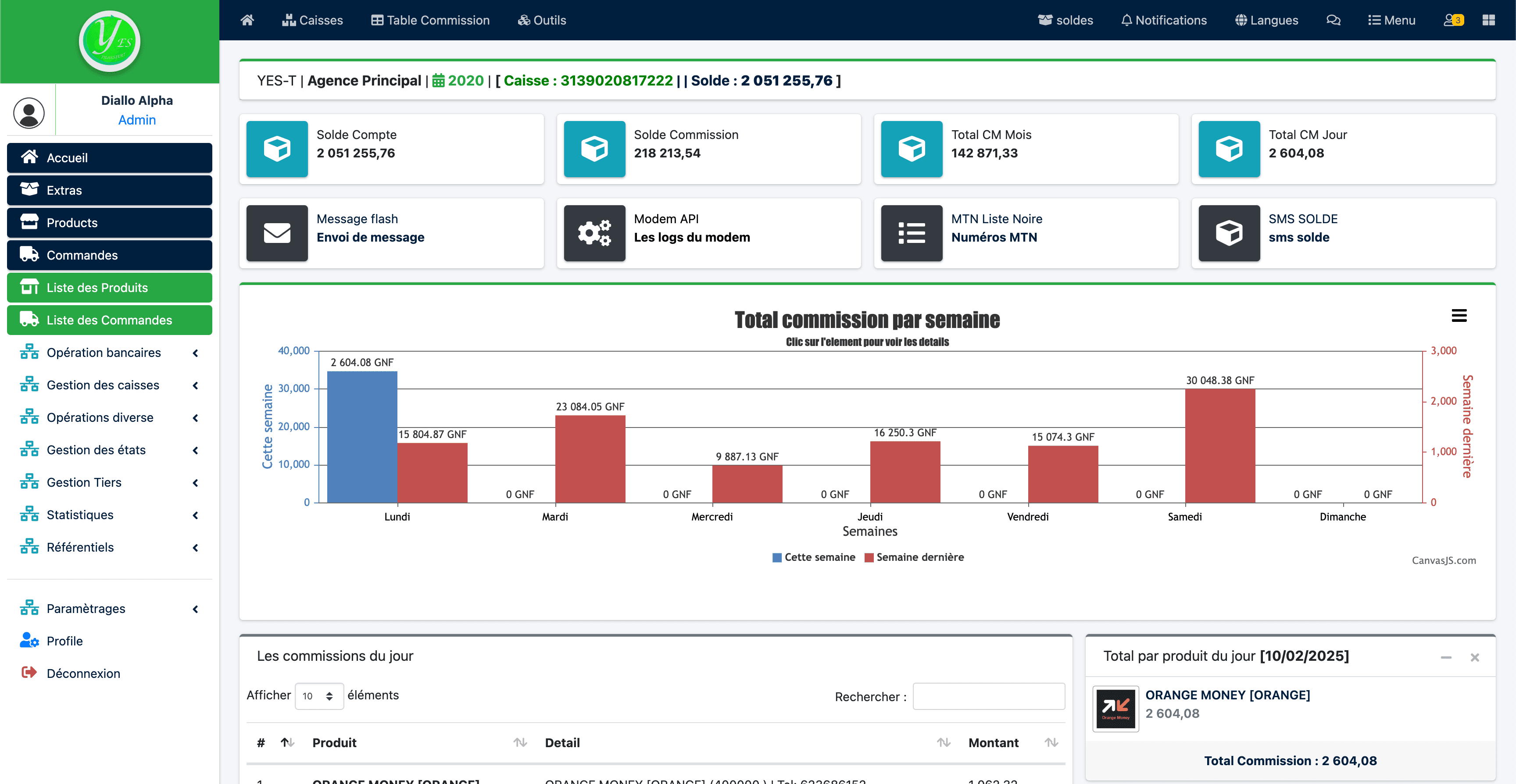Click the home icon in the top navbar
The width and height of the screenshot is (1516, 784).
coord(247,19)
